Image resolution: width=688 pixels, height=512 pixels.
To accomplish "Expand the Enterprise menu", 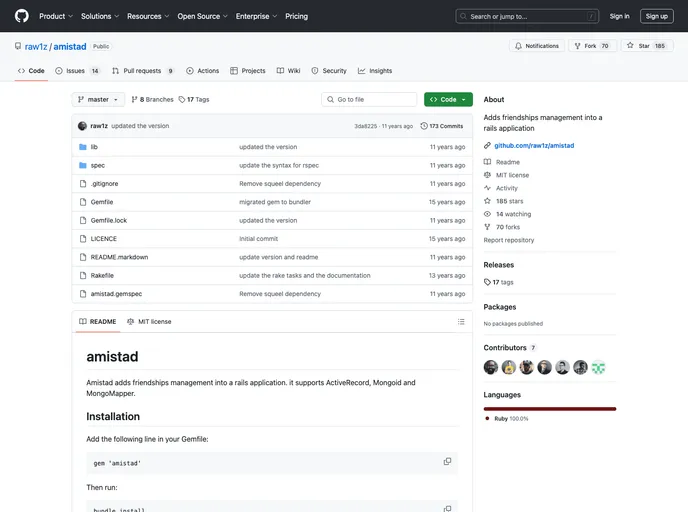I will tap(256, 16).
